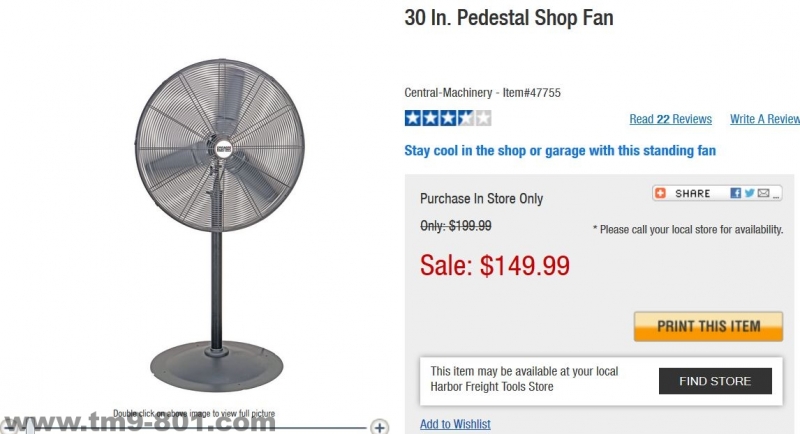Viewport: 800px width, 434px height.
Task: Click the third blue rating star
Action: (448, 118)
